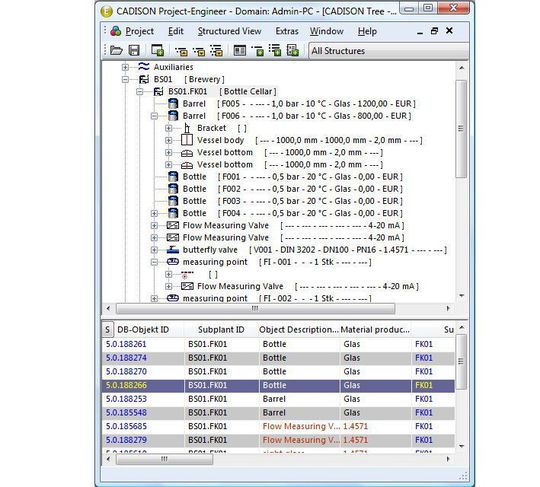Click the barrel icon for F006

(173, 116)
